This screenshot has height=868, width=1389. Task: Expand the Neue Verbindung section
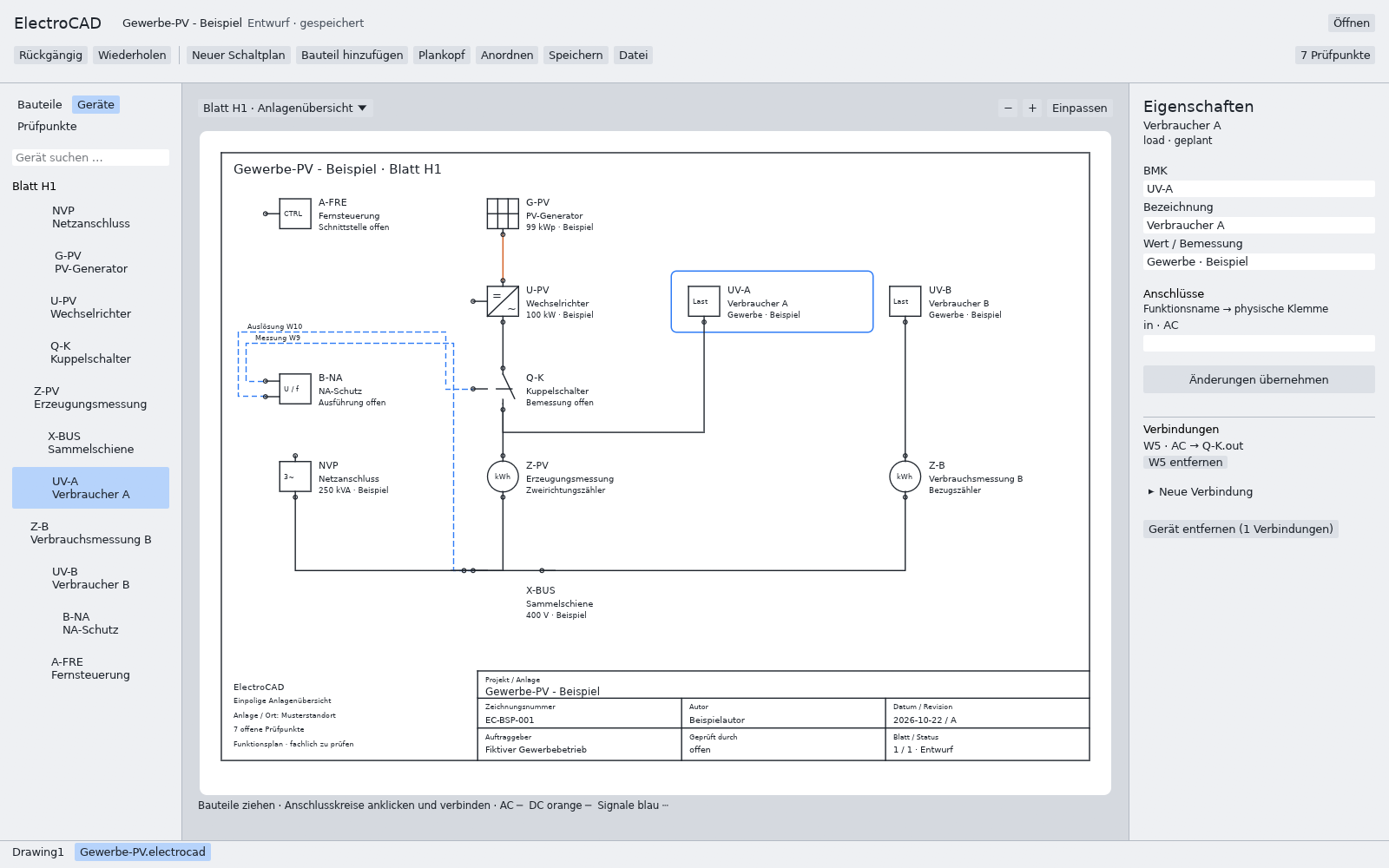(x=1201, y=492)
